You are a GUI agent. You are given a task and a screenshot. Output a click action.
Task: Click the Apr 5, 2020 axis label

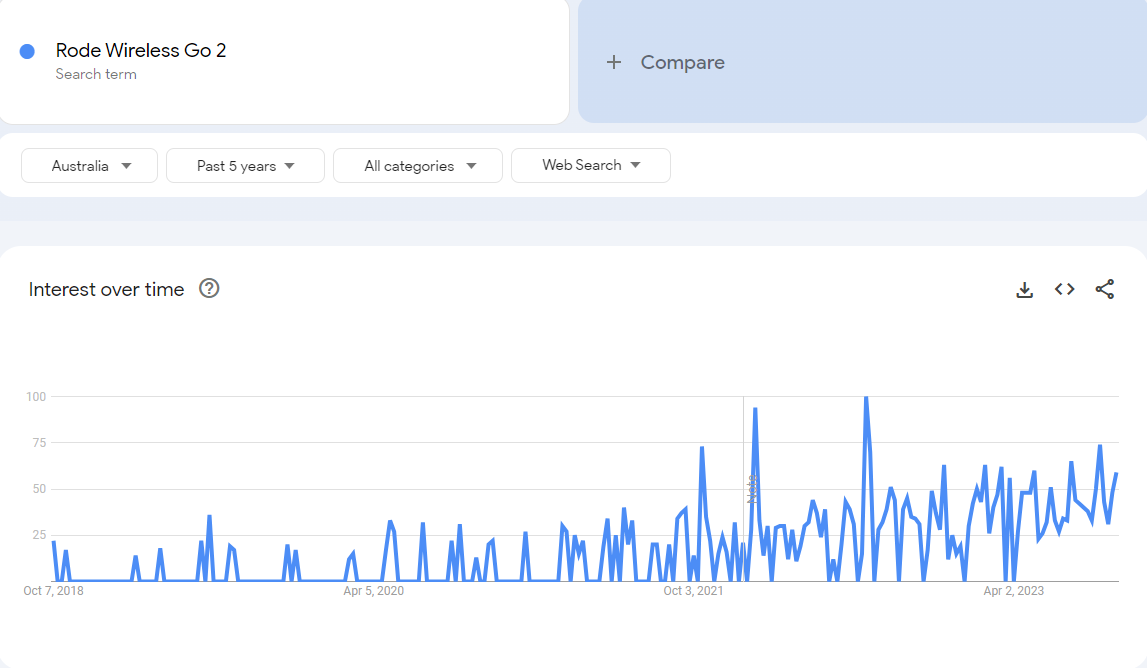click(373, 590)
